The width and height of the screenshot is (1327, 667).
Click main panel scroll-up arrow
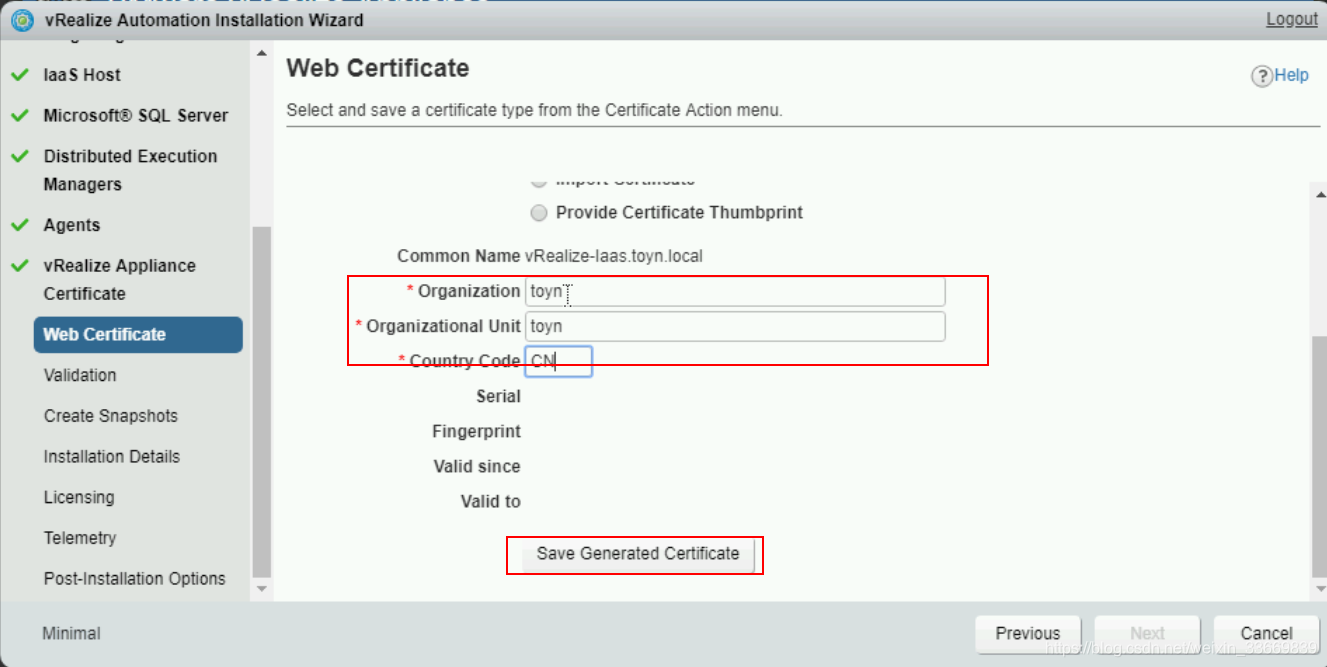click(1318, 194)
